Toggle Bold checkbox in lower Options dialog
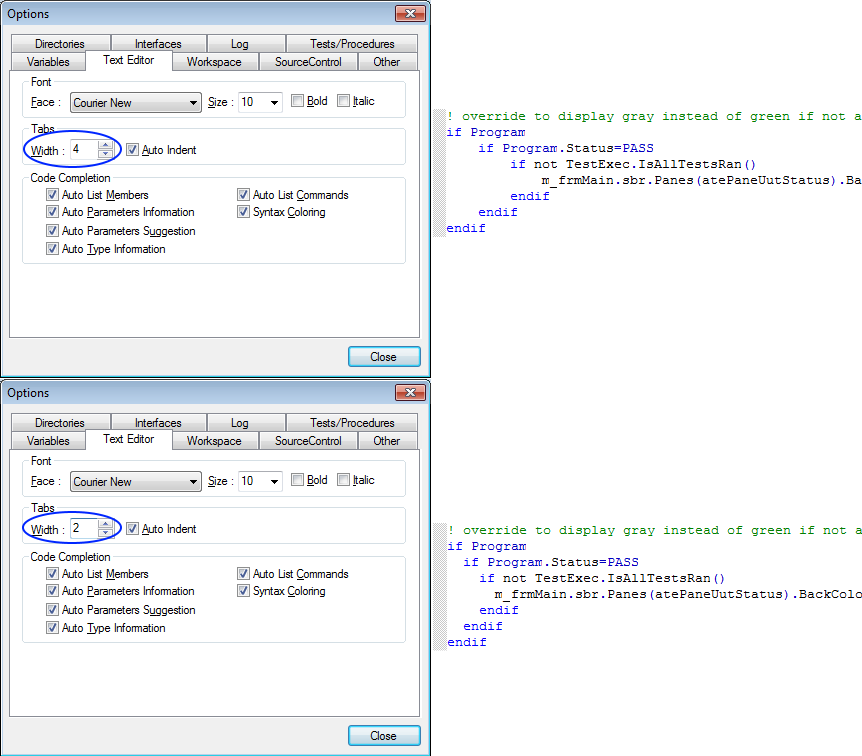 297,479
